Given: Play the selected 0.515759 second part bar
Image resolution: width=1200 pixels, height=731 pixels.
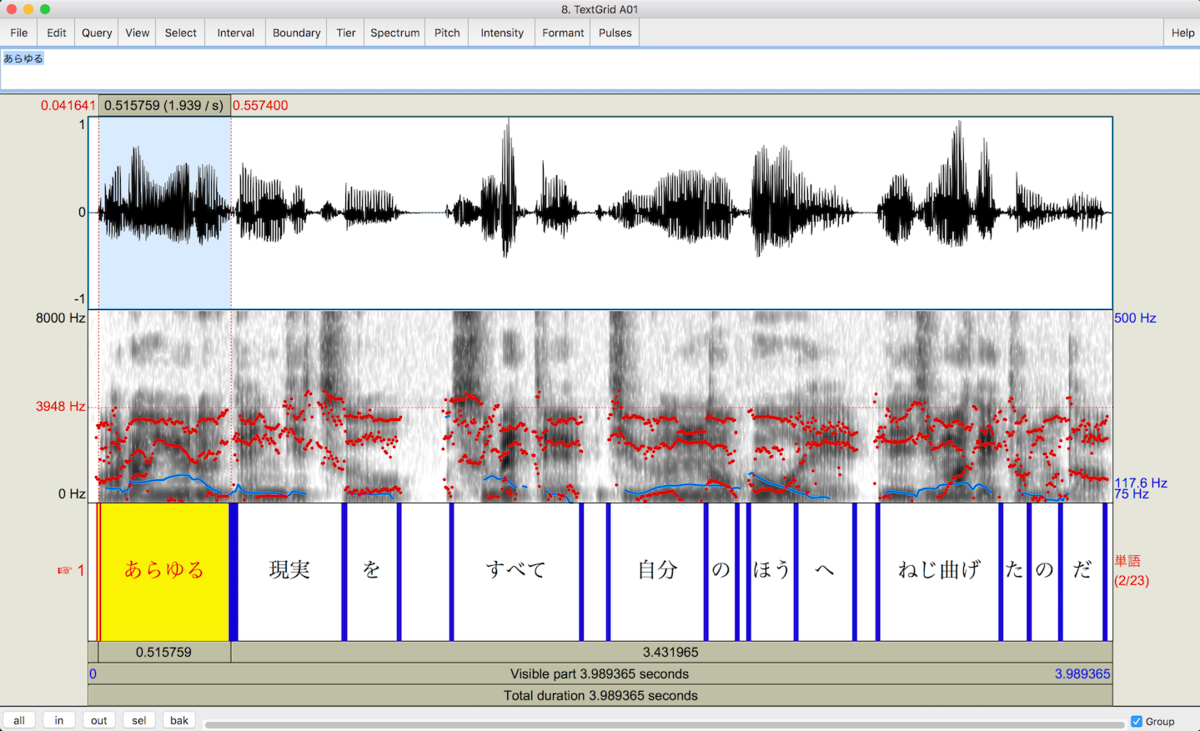Looking at the screenshot, I should [164, 652].
